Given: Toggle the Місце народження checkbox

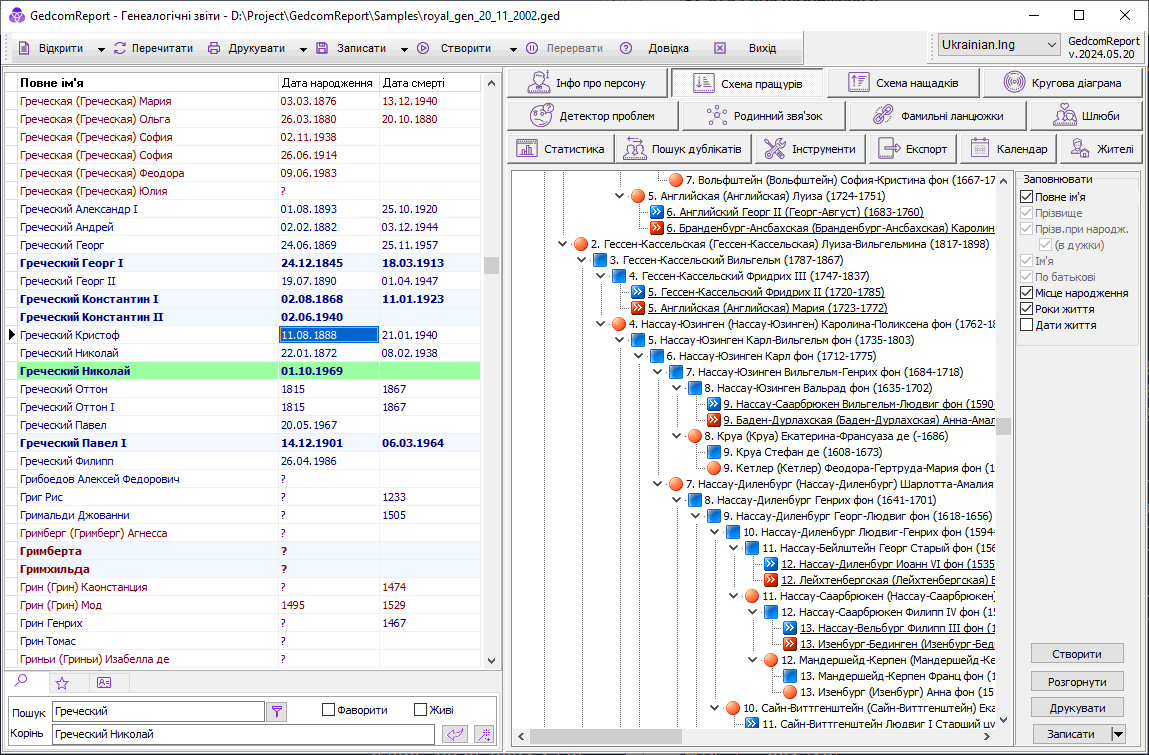Looking at the screenshot, I should click(x=1026, y=293).
